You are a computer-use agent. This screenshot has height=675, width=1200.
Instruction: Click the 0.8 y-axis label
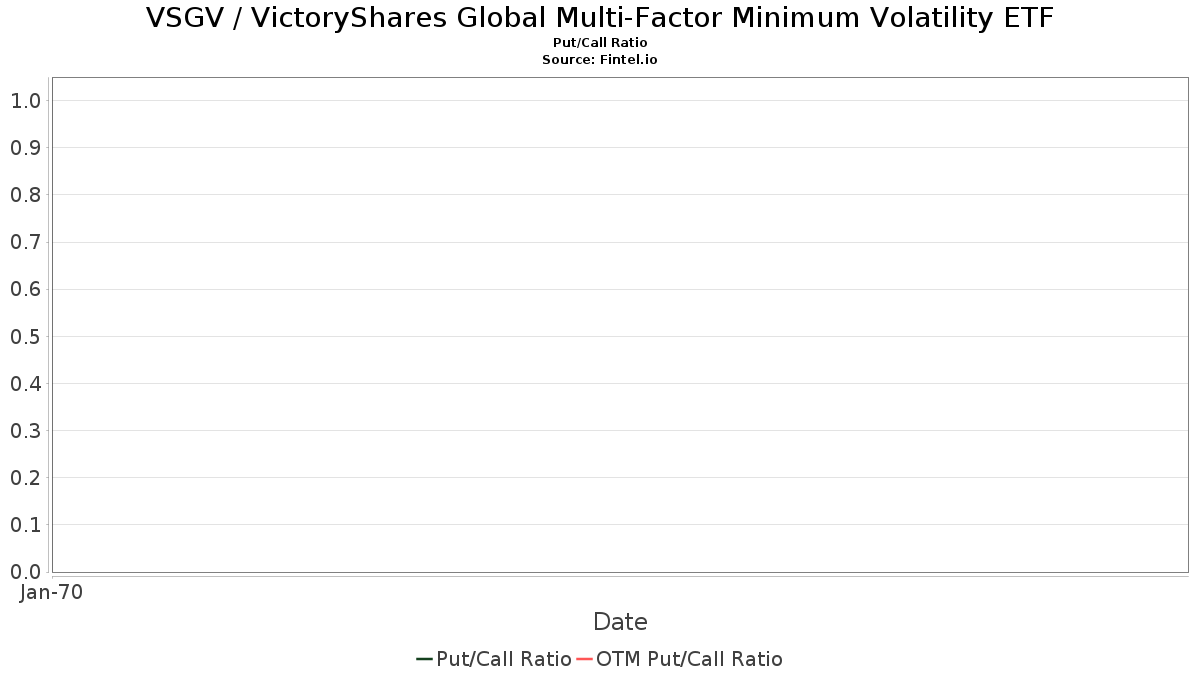click(x=25, y=195)
